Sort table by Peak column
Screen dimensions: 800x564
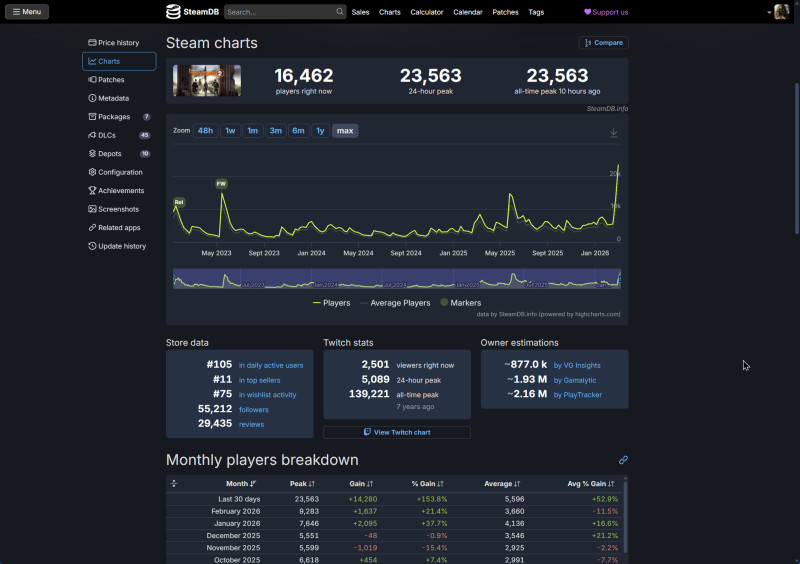coord(302,484)
